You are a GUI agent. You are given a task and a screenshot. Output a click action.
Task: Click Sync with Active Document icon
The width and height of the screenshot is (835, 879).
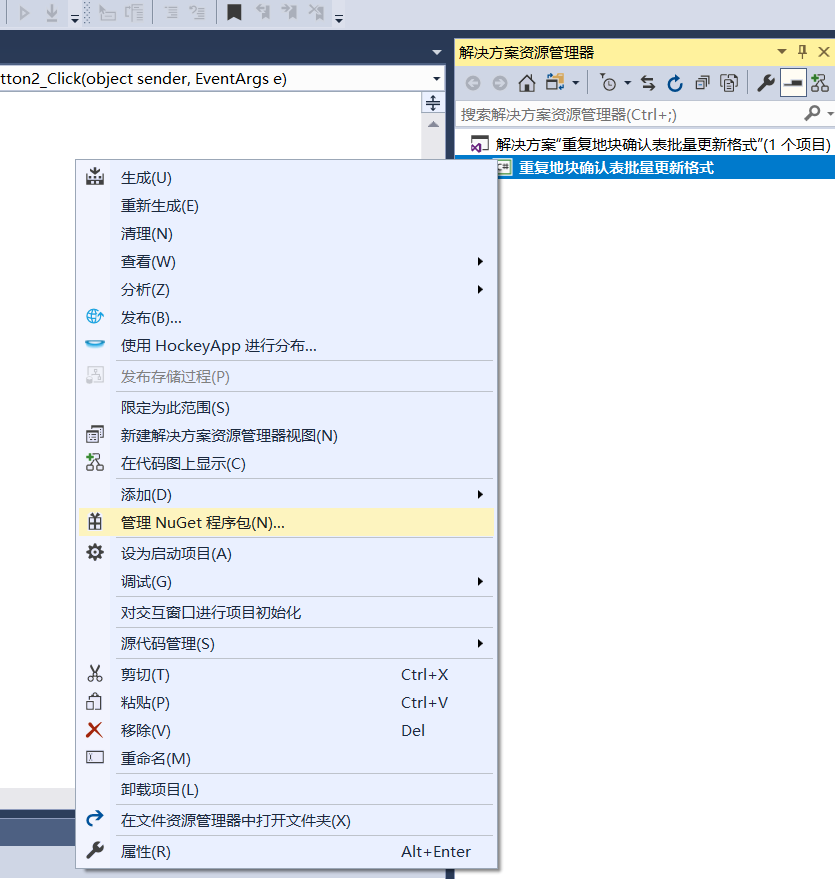[647, 82]
